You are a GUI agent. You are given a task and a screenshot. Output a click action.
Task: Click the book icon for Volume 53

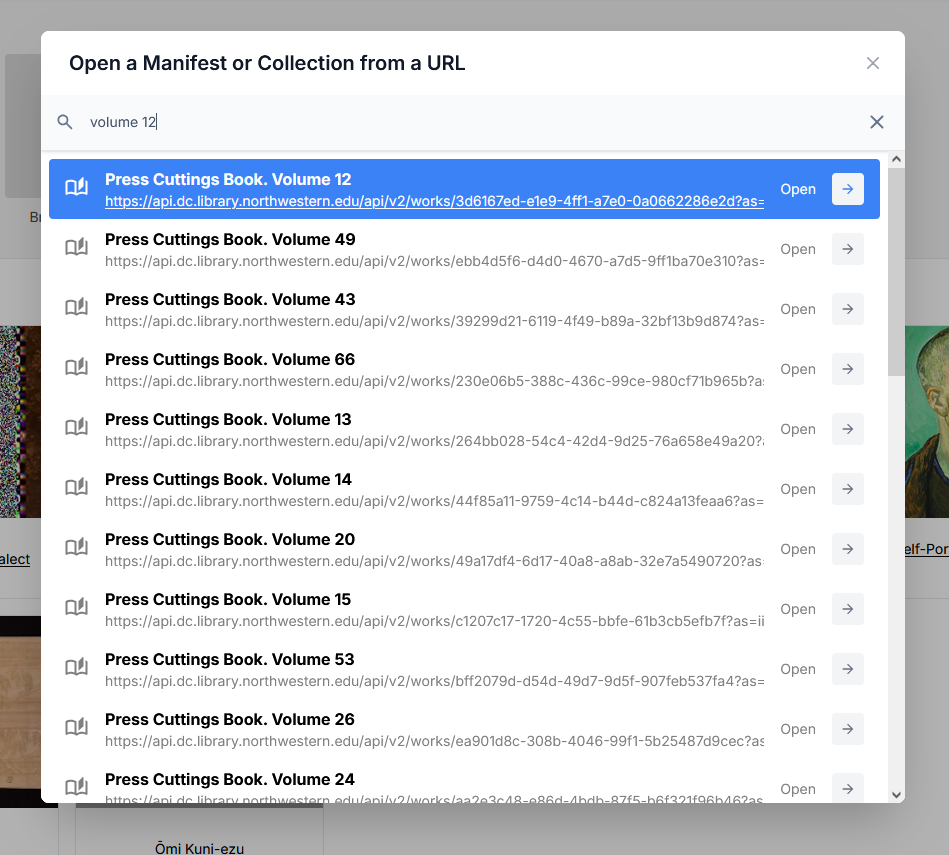click(x=76, y=666)
